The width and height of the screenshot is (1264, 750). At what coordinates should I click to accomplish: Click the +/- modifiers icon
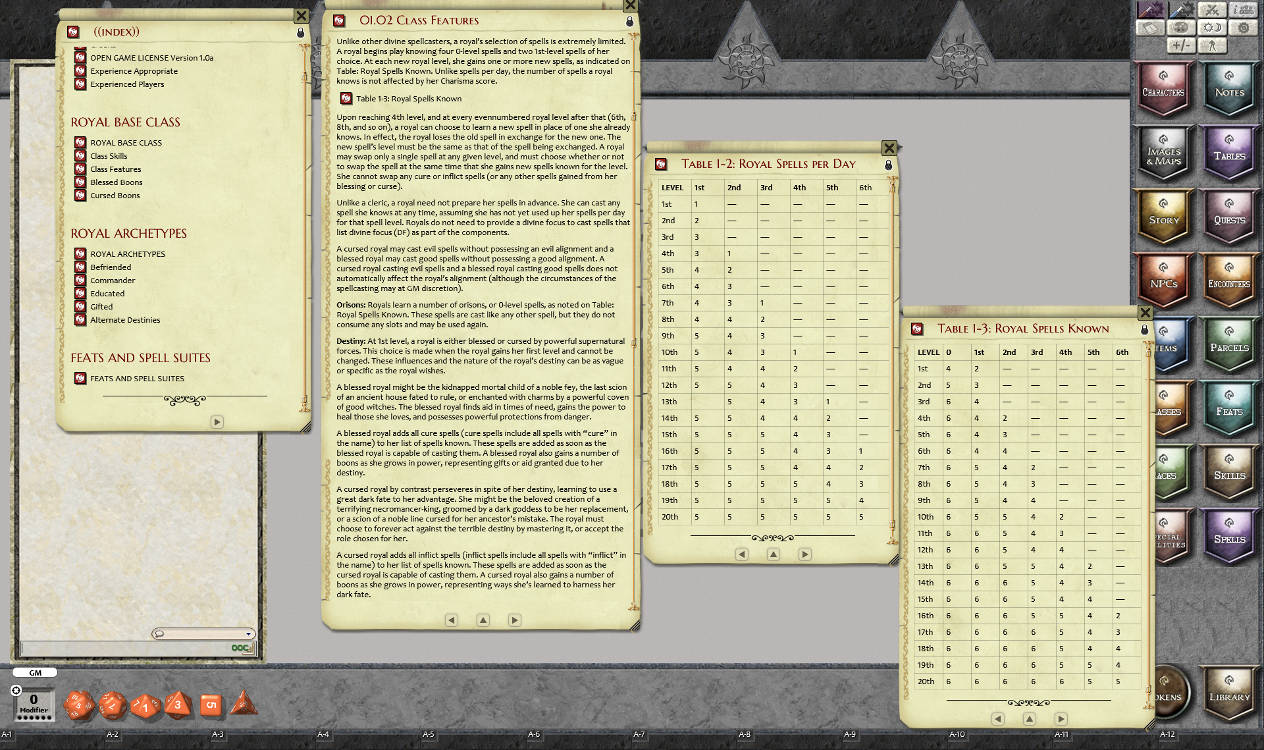coord(1180,45)
